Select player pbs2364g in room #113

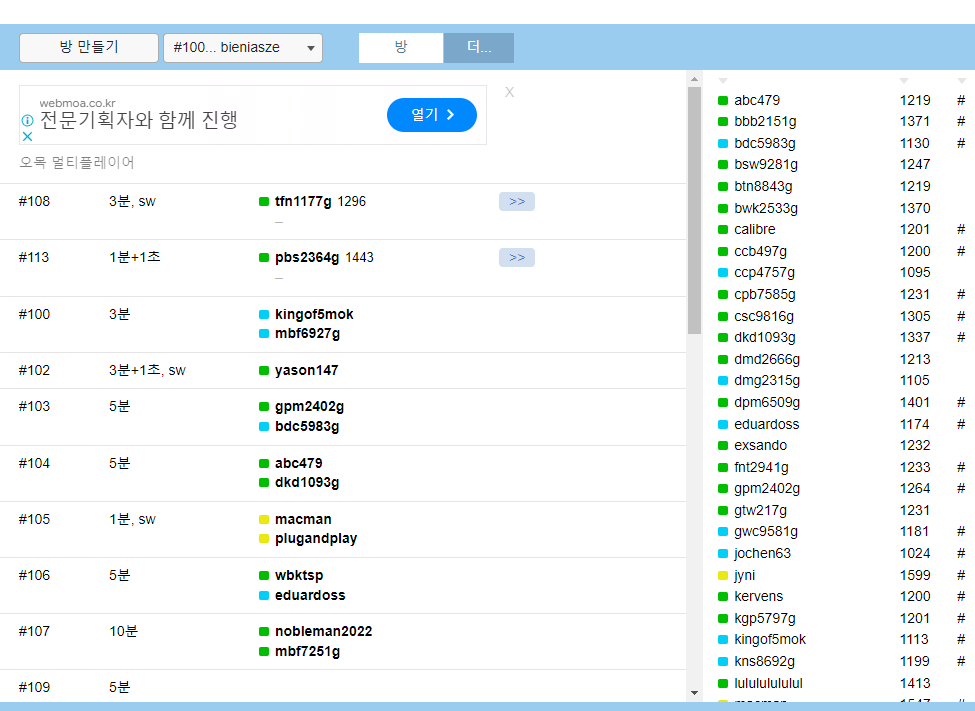point(307,258)
